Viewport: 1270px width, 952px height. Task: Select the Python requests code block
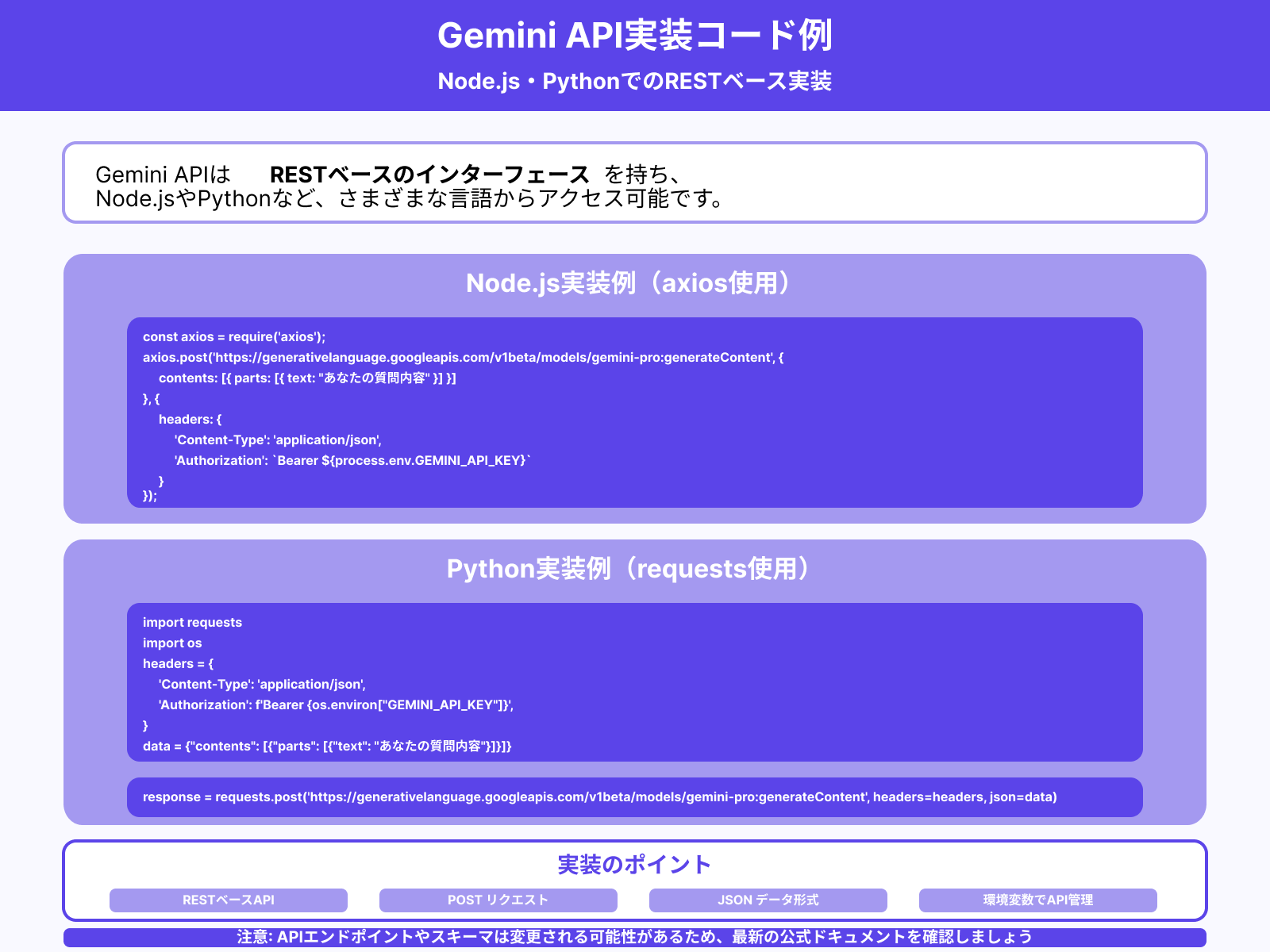pos(635,682)
